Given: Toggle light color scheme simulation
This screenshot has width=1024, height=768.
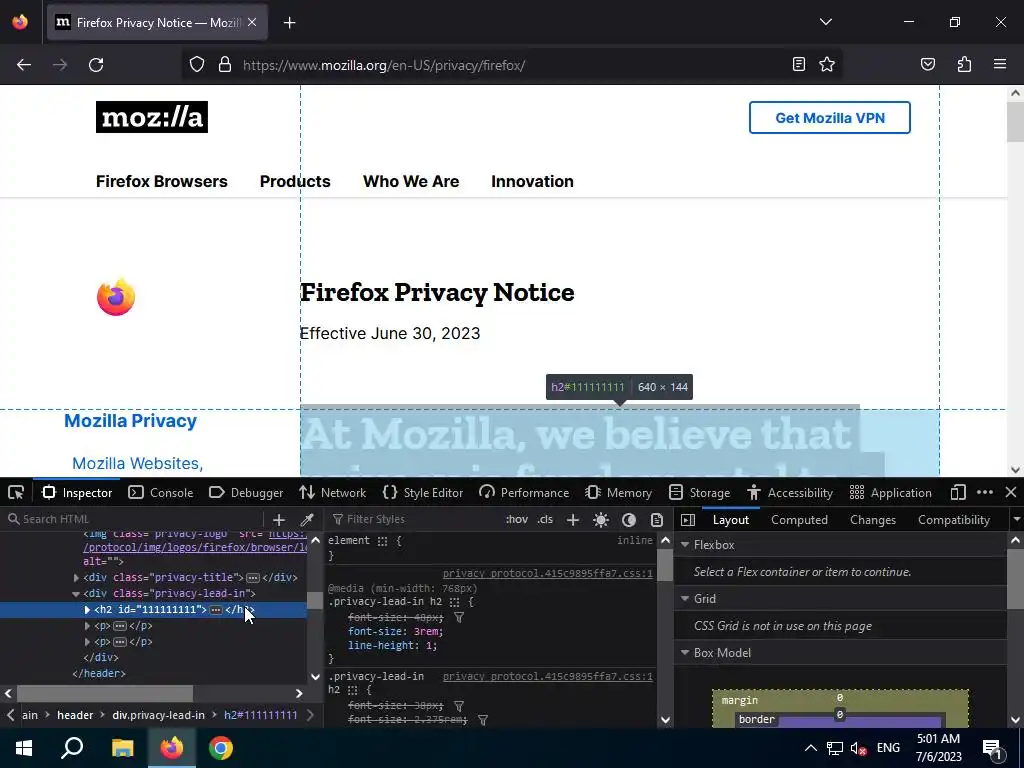Looking at the screenshot, I should (601, 519).
